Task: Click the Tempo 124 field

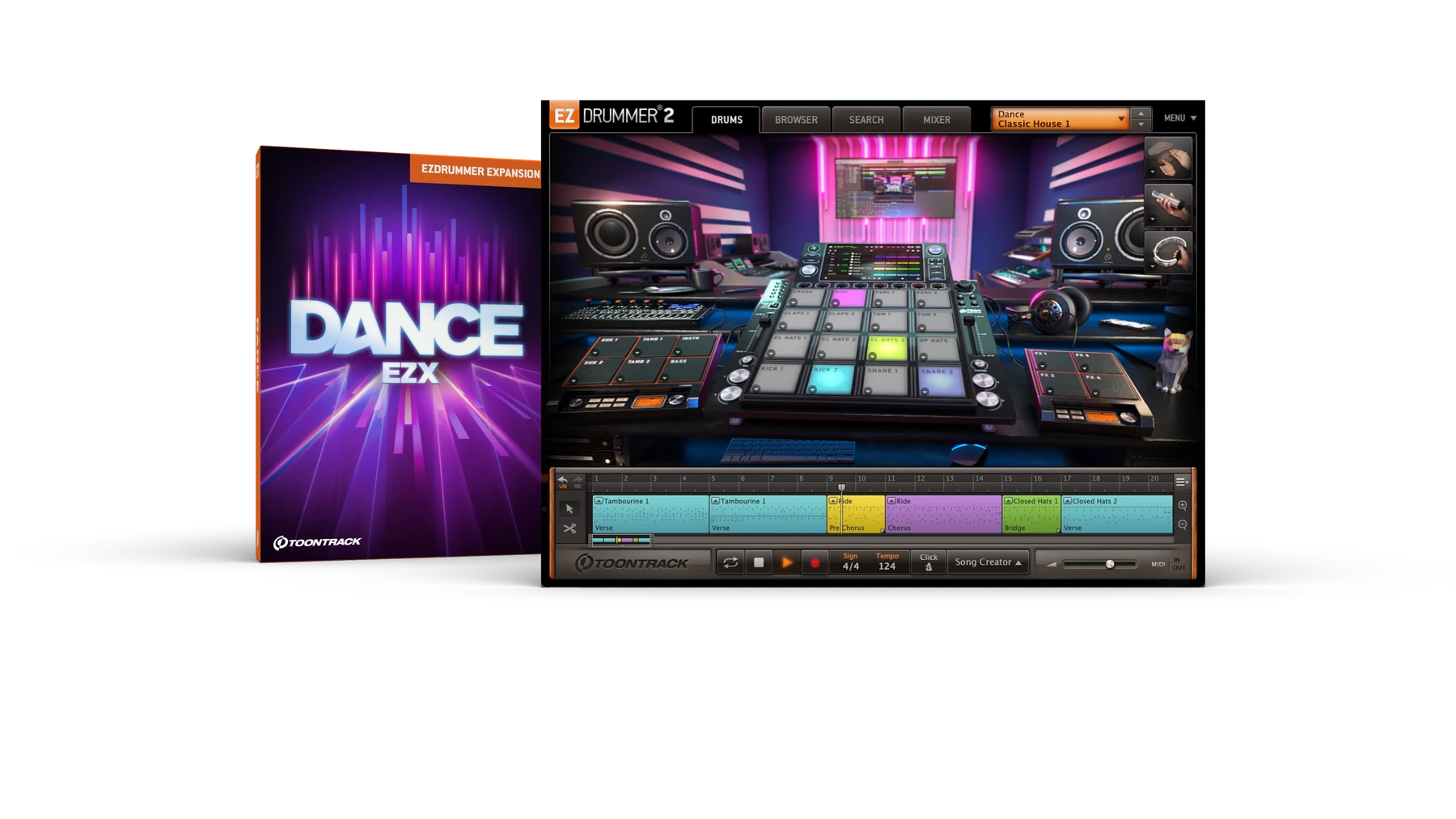Action: click(x=887, y=562)
